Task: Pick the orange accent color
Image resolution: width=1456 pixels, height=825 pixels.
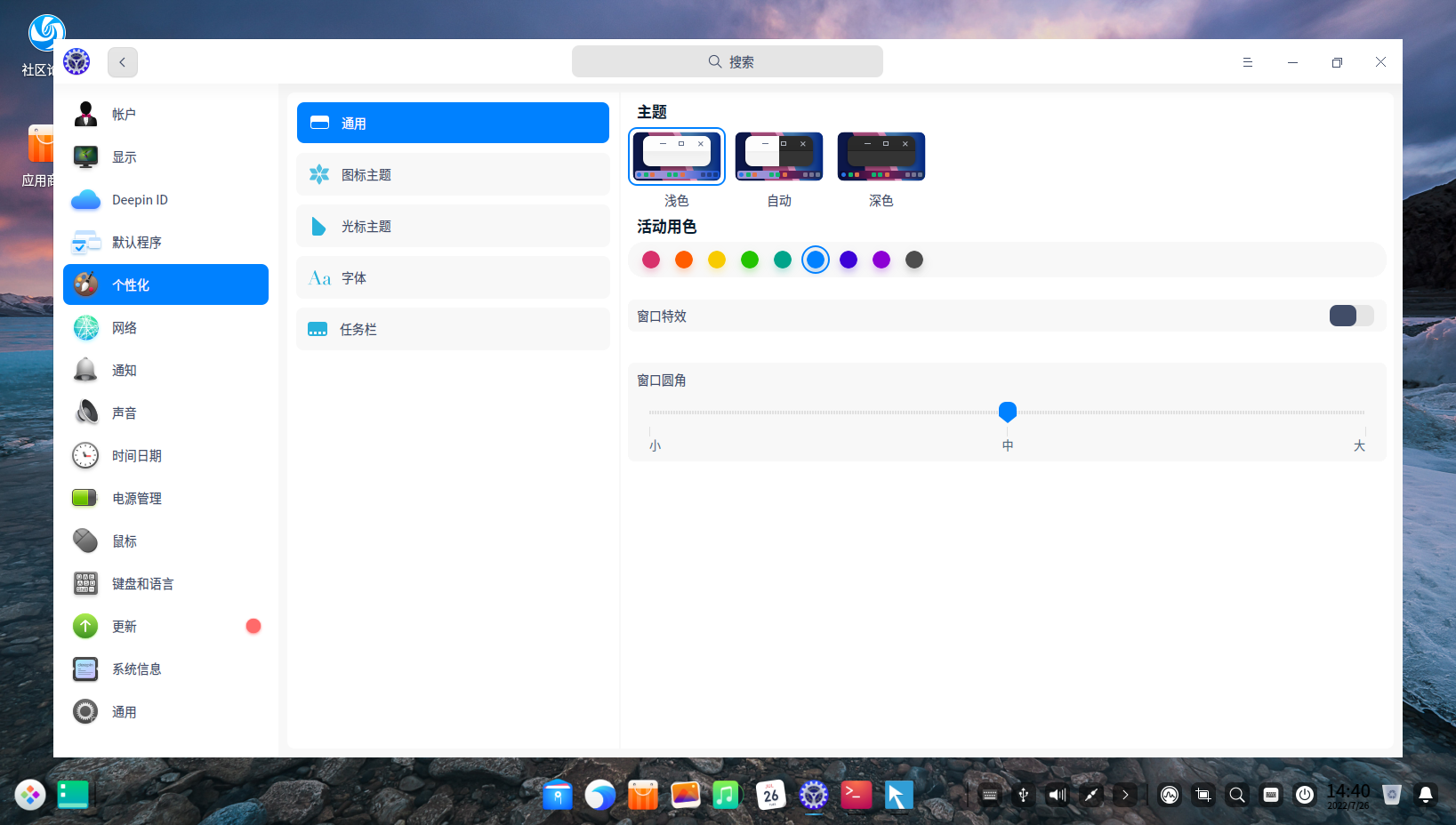Action: (684, 260)
